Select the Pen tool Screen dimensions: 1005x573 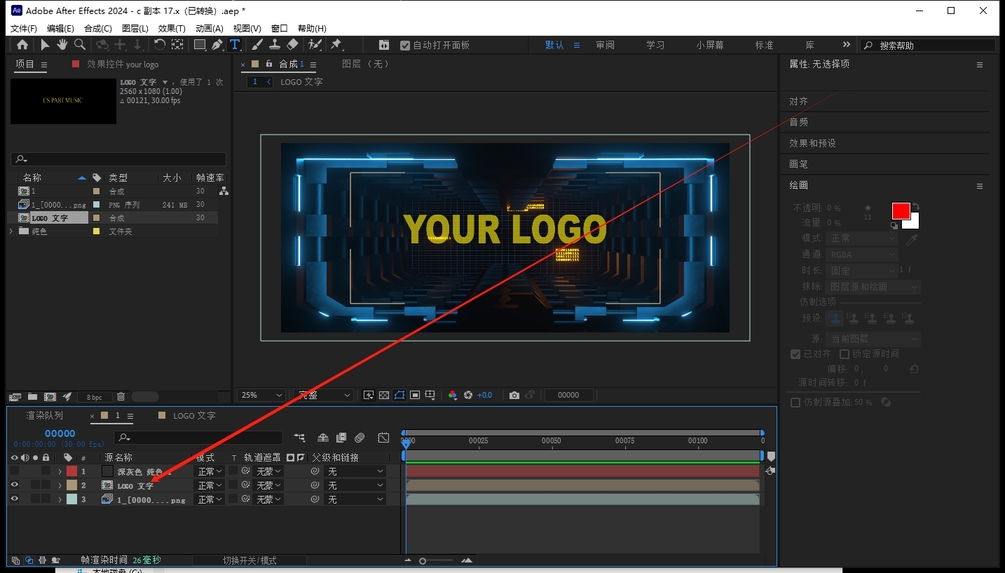pyautogui.click(x=217, y=45)
